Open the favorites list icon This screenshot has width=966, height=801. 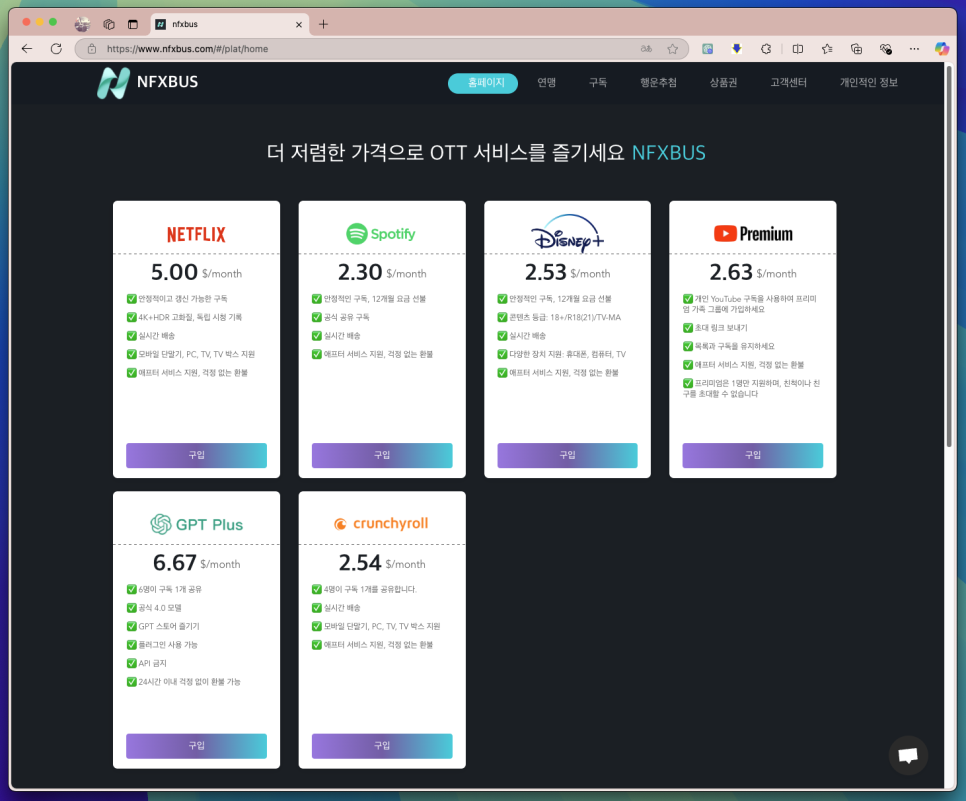pos(827,49)
